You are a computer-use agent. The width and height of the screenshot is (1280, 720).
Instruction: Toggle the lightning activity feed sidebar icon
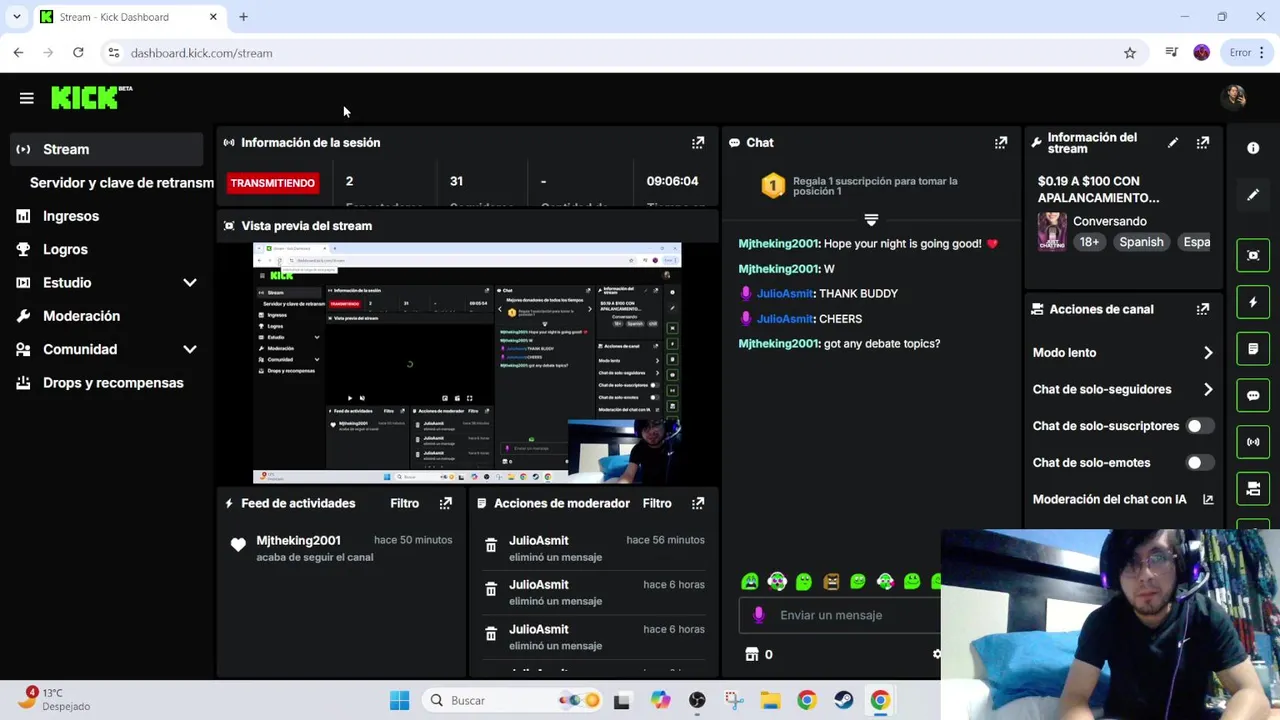[x=1253, y=302]
